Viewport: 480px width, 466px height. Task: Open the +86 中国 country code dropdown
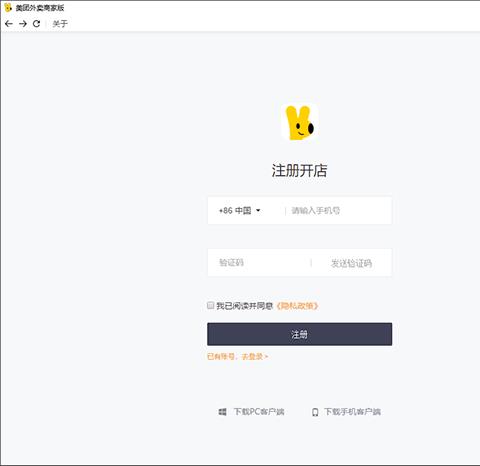coord(239,211)
